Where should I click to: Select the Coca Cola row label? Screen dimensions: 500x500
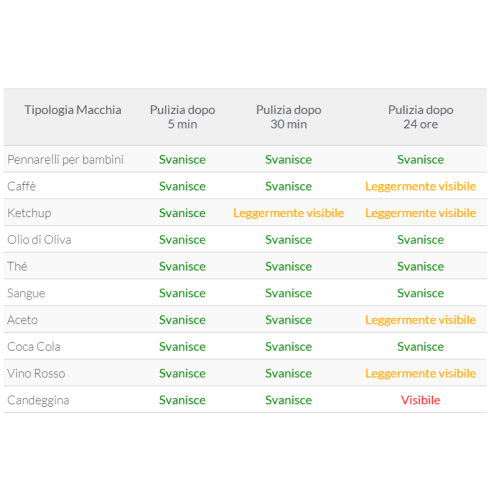pos(34,347)
